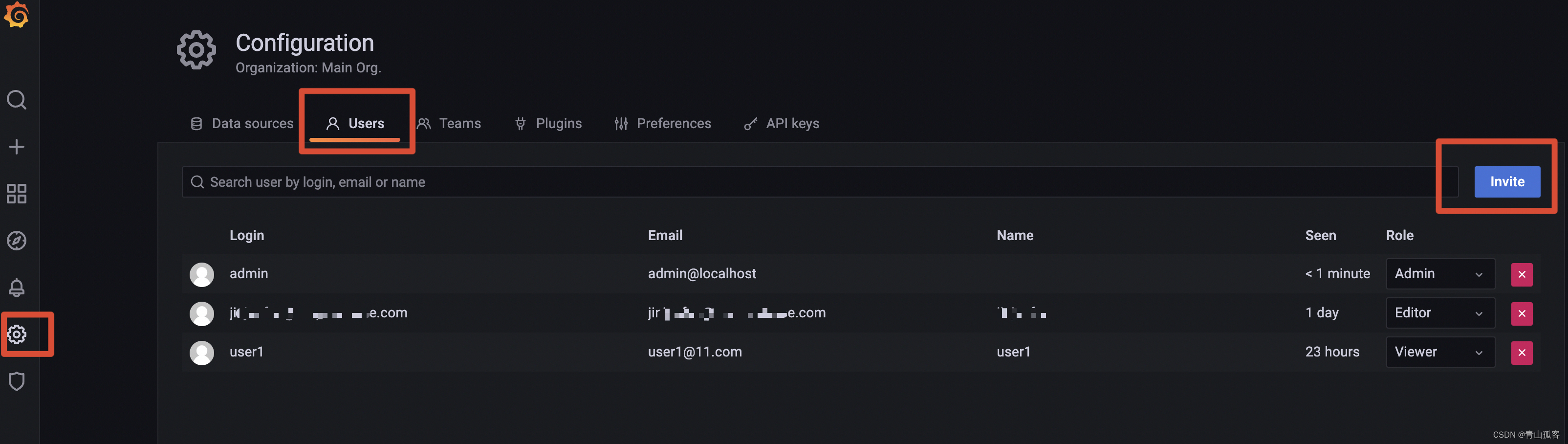Viewport: 1568px width, 444px height.
Task: Click the plus Create icon in sidebar
Action: pos(17,147)
